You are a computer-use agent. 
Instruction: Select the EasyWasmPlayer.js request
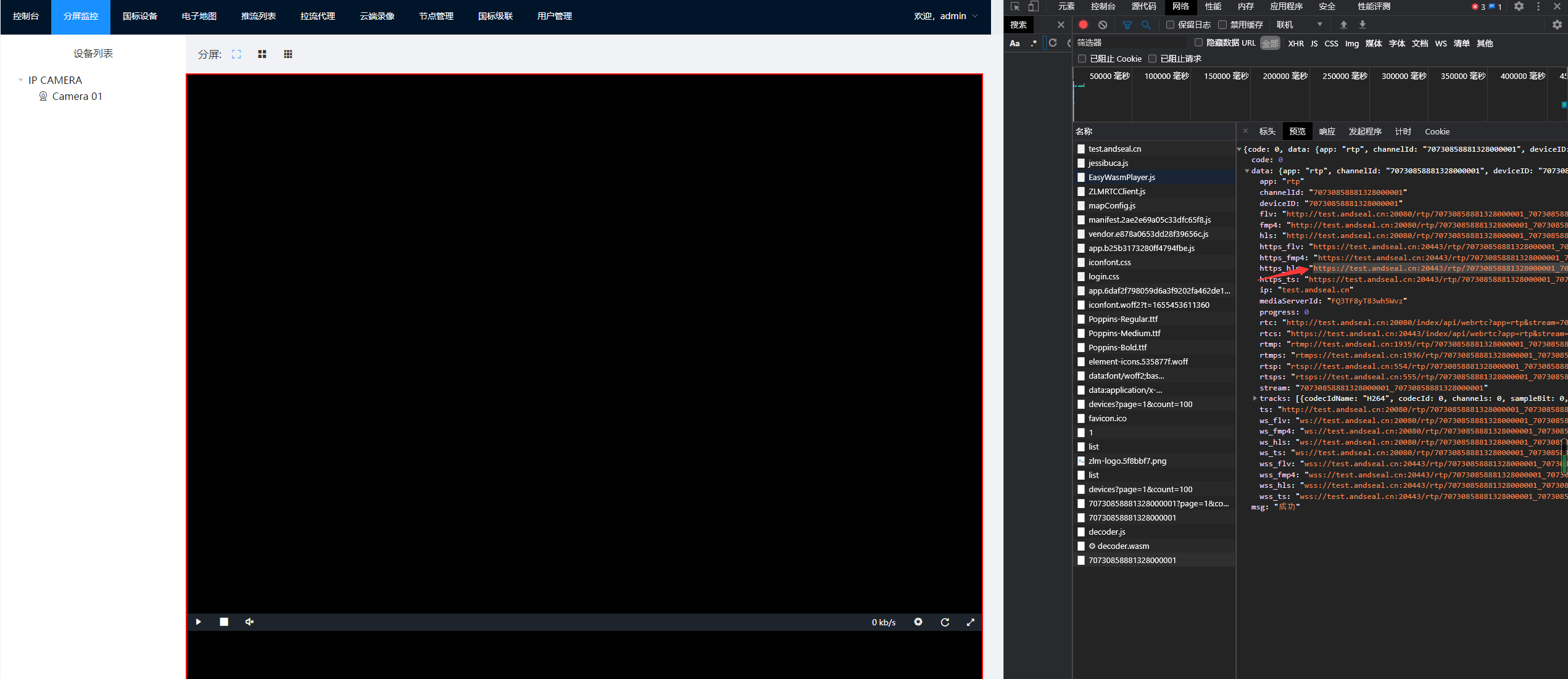(1121, 177)
